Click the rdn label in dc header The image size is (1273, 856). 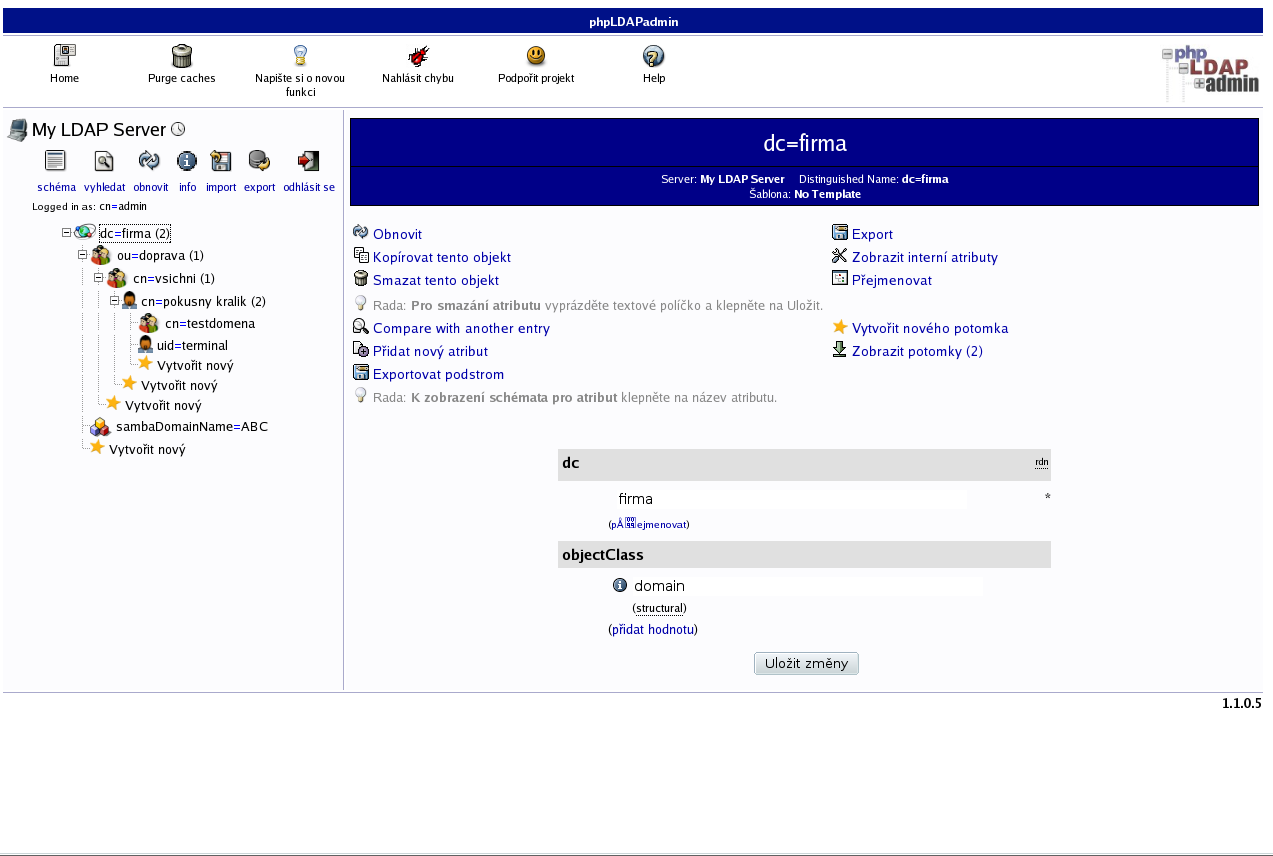click(1042, 462)
